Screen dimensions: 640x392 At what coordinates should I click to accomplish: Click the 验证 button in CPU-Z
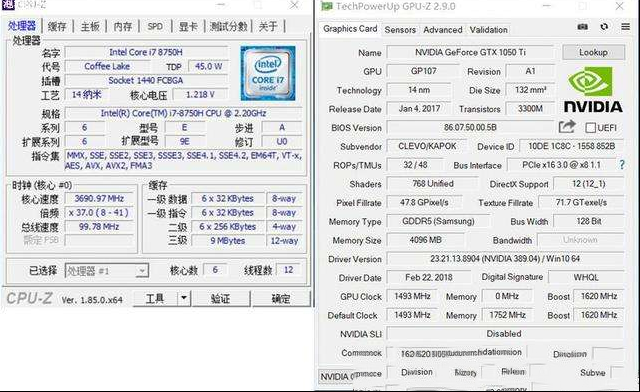coord(221,298)
